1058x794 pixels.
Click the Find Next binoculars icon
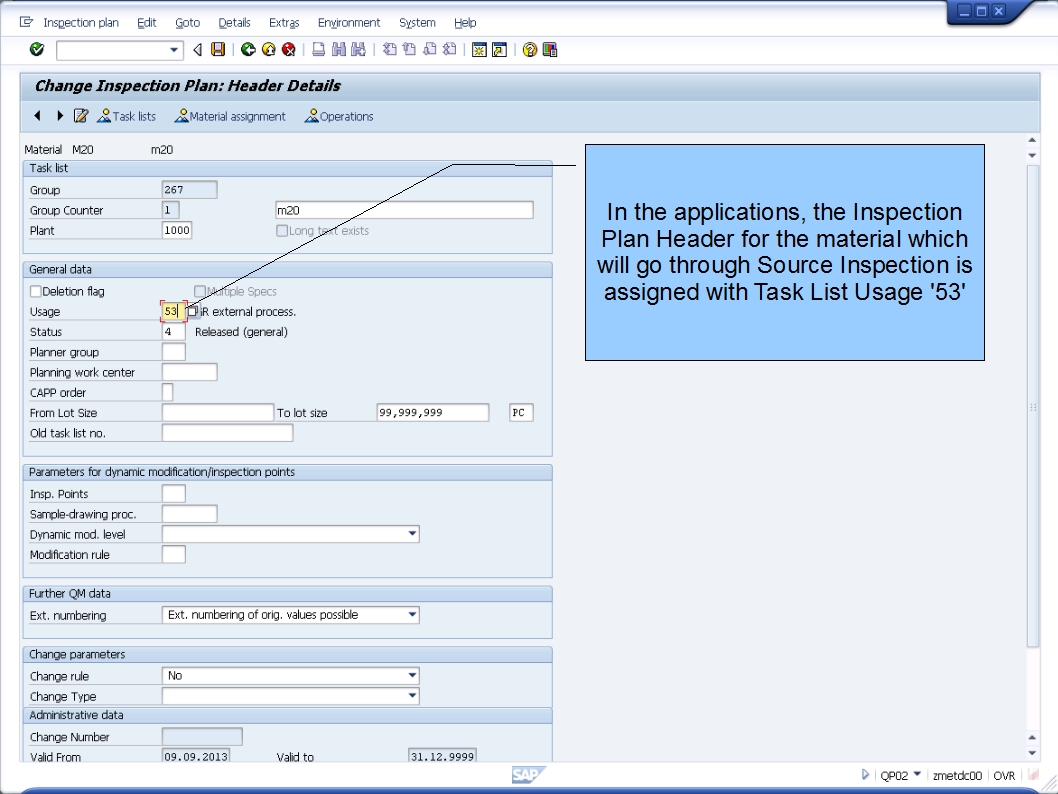coord(358,49)
